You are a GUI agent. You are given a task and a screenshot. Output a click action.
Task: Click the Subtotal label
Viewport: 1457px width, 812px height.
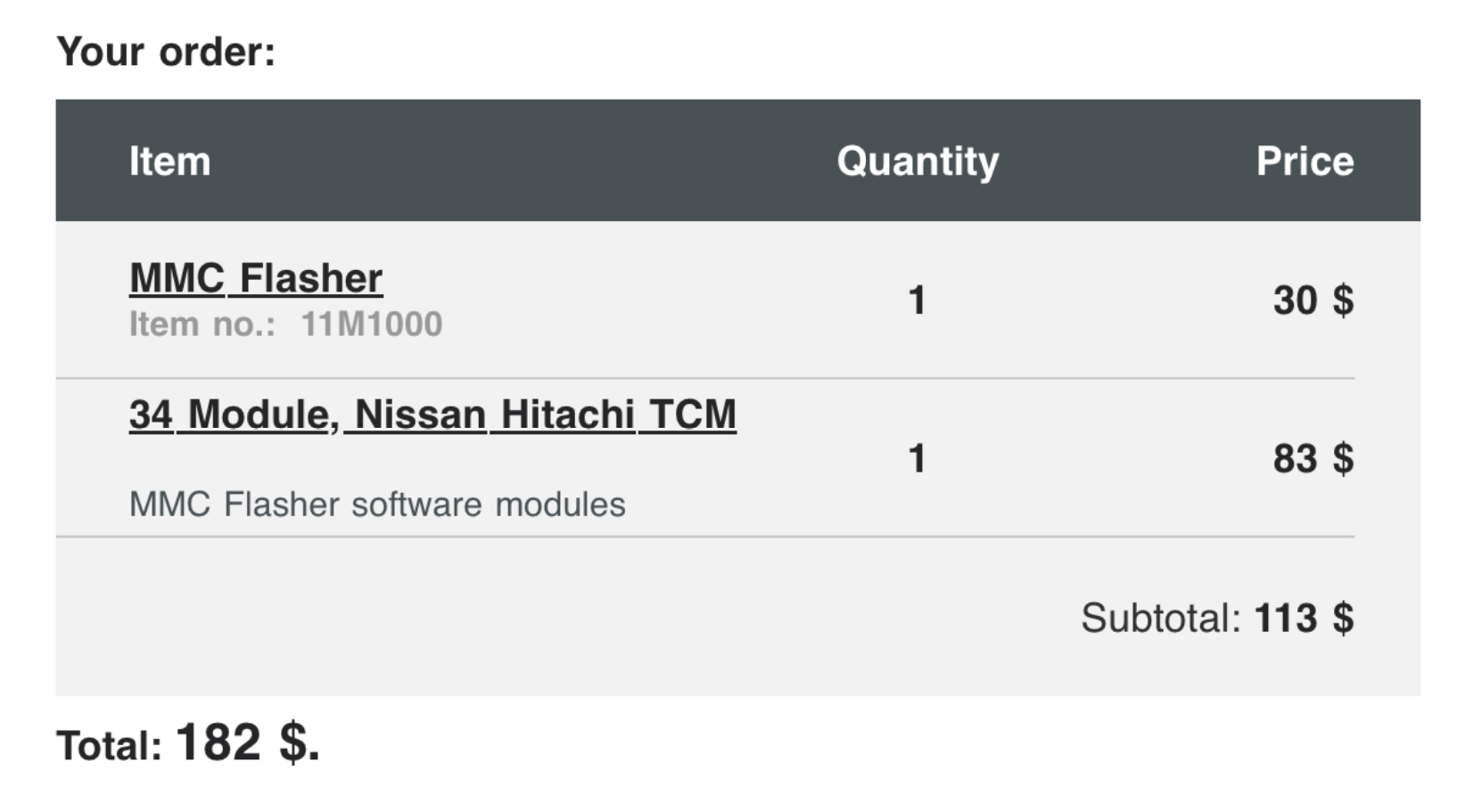[1160, 618]
